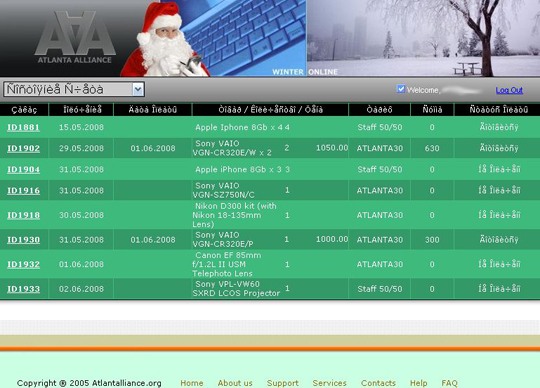Open FAQ footer link
Screen dimensions: 540x388
[449, 383]
